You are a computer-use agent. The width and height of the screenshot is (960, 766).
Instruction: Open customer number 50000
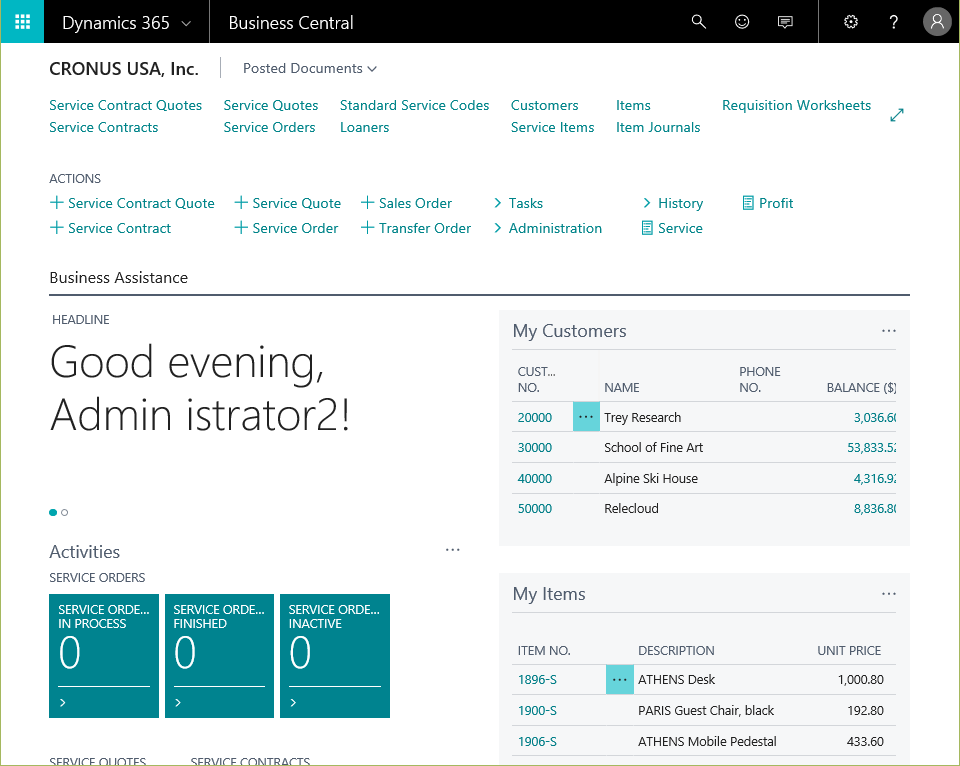(x=534, y=508)
